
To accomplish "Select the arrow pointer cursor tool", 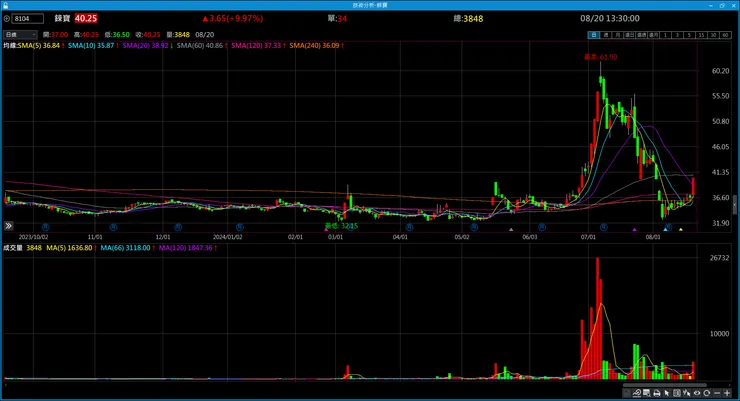I will tap(667, 393).
